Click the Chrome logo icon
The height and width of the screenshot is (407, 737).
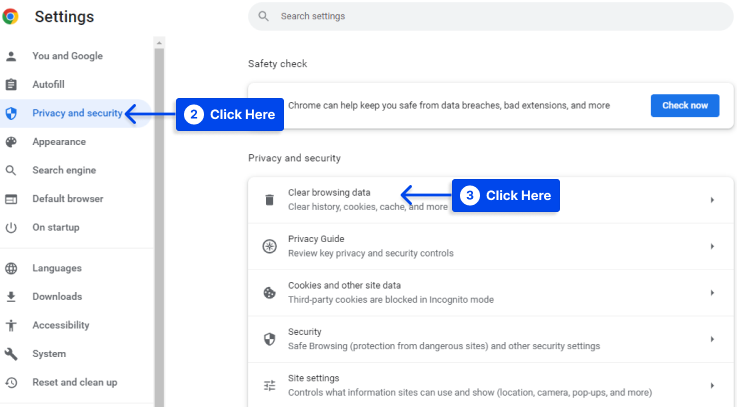pyautogui.click(x=10, y=16)
